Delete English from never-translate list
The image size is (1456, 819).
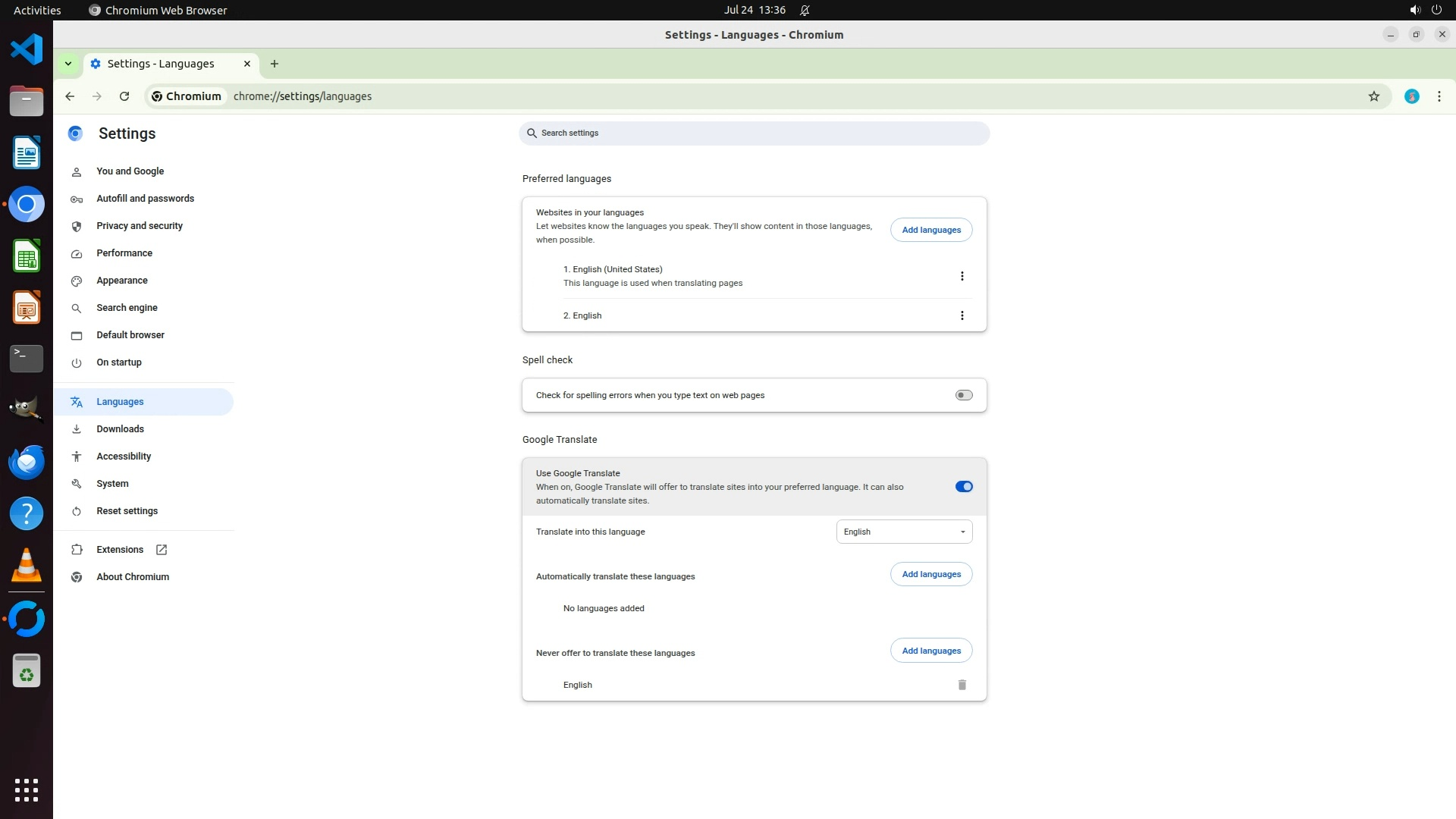pos(962,685)
